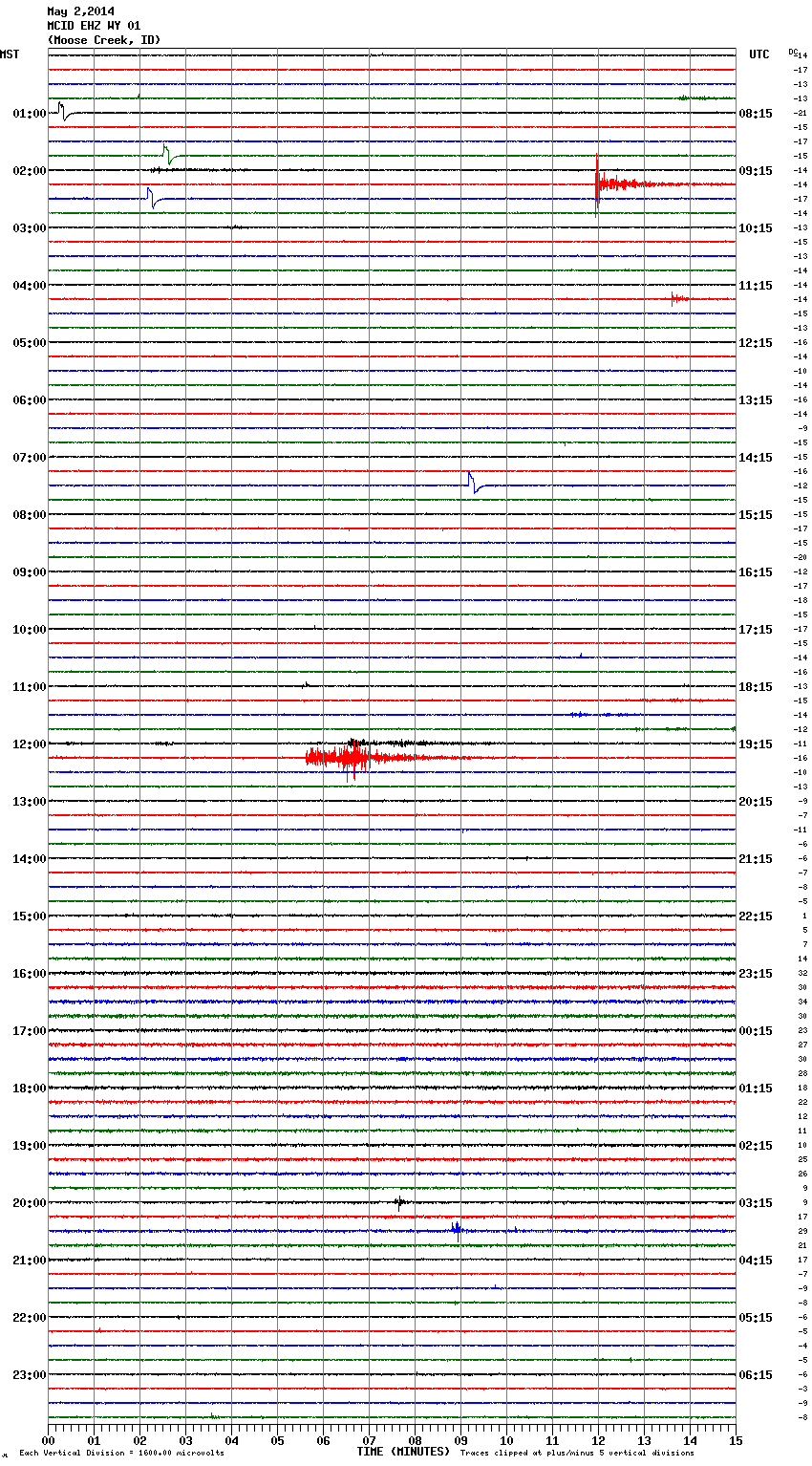812x1466 pixels.
Task: Click the 16:15 UTC time label
Action: 756,571
